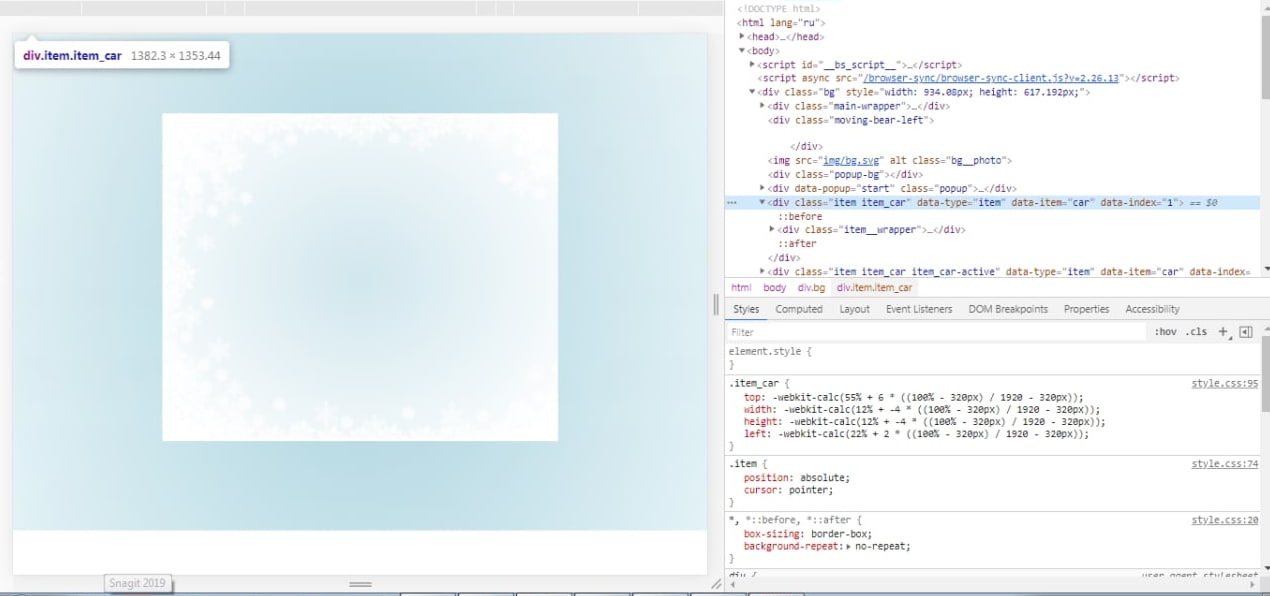
Task: Open style.css:74 source link
Action: click(x=1225, y=465)
